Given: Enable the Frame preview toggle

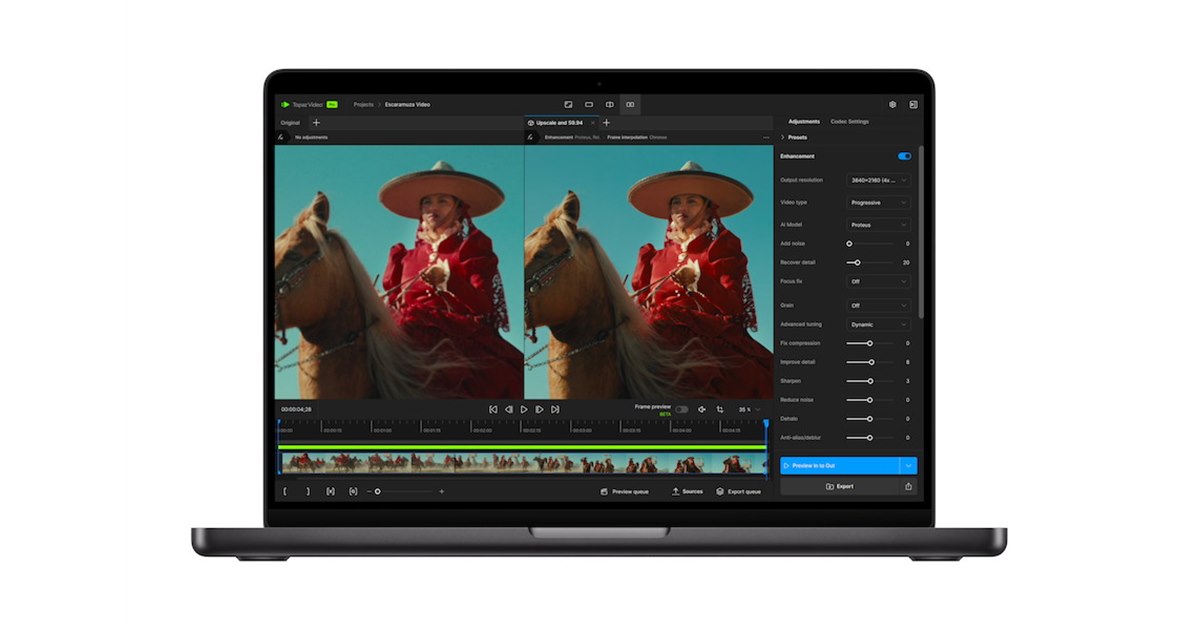Looking at the screenshot, I should [x=681, y=408].
